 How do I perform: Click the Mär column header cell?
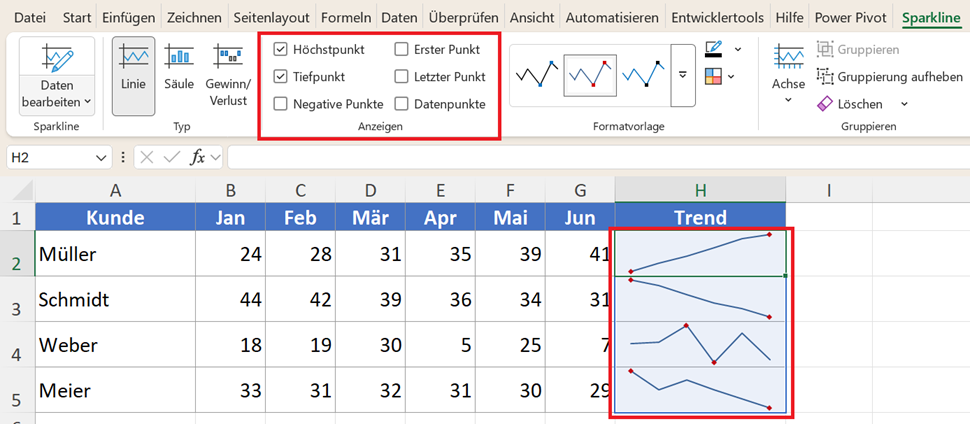(371, 217)
